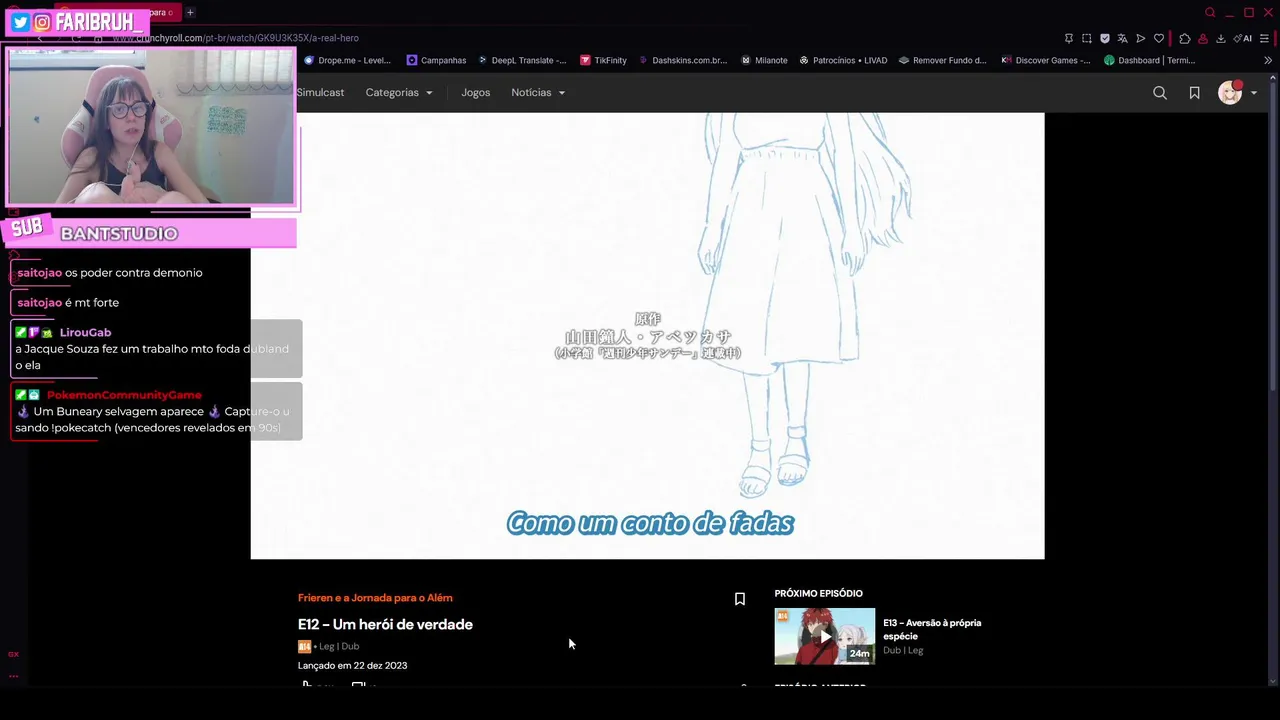Open the red browser profile icon
This screenshot has width=1280, height=720.
(x=1203, y=38)
